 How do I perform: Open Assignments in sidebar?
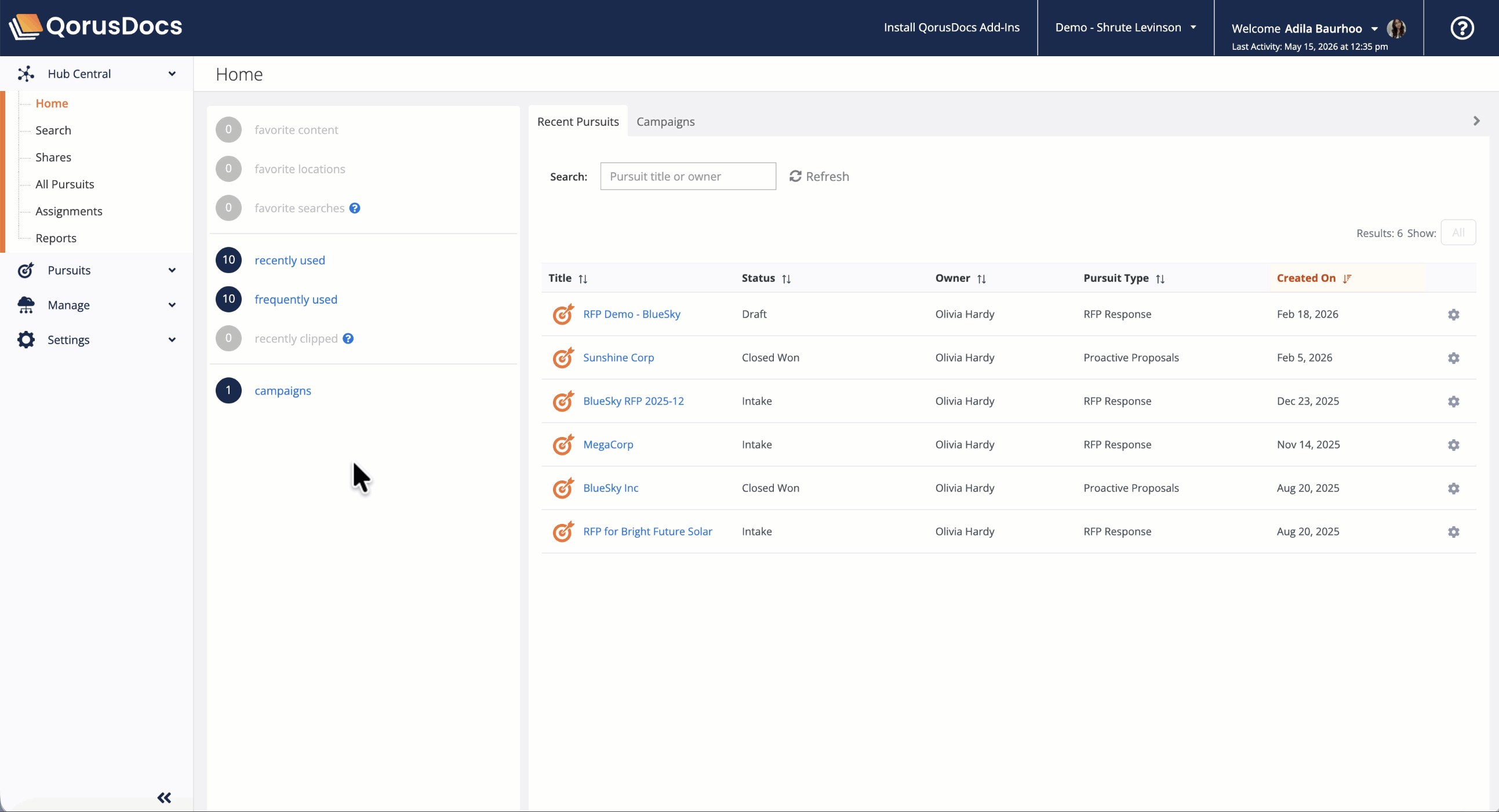click(68, 211)
